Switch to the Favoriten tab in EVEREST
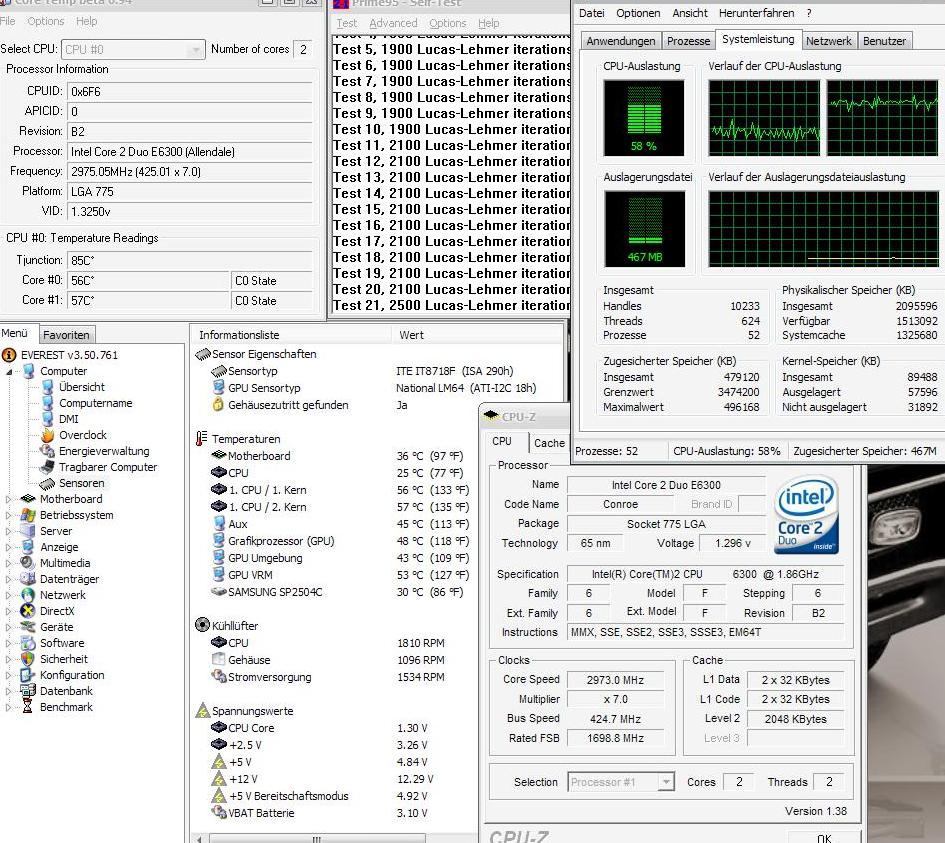 tap(66, 334)
